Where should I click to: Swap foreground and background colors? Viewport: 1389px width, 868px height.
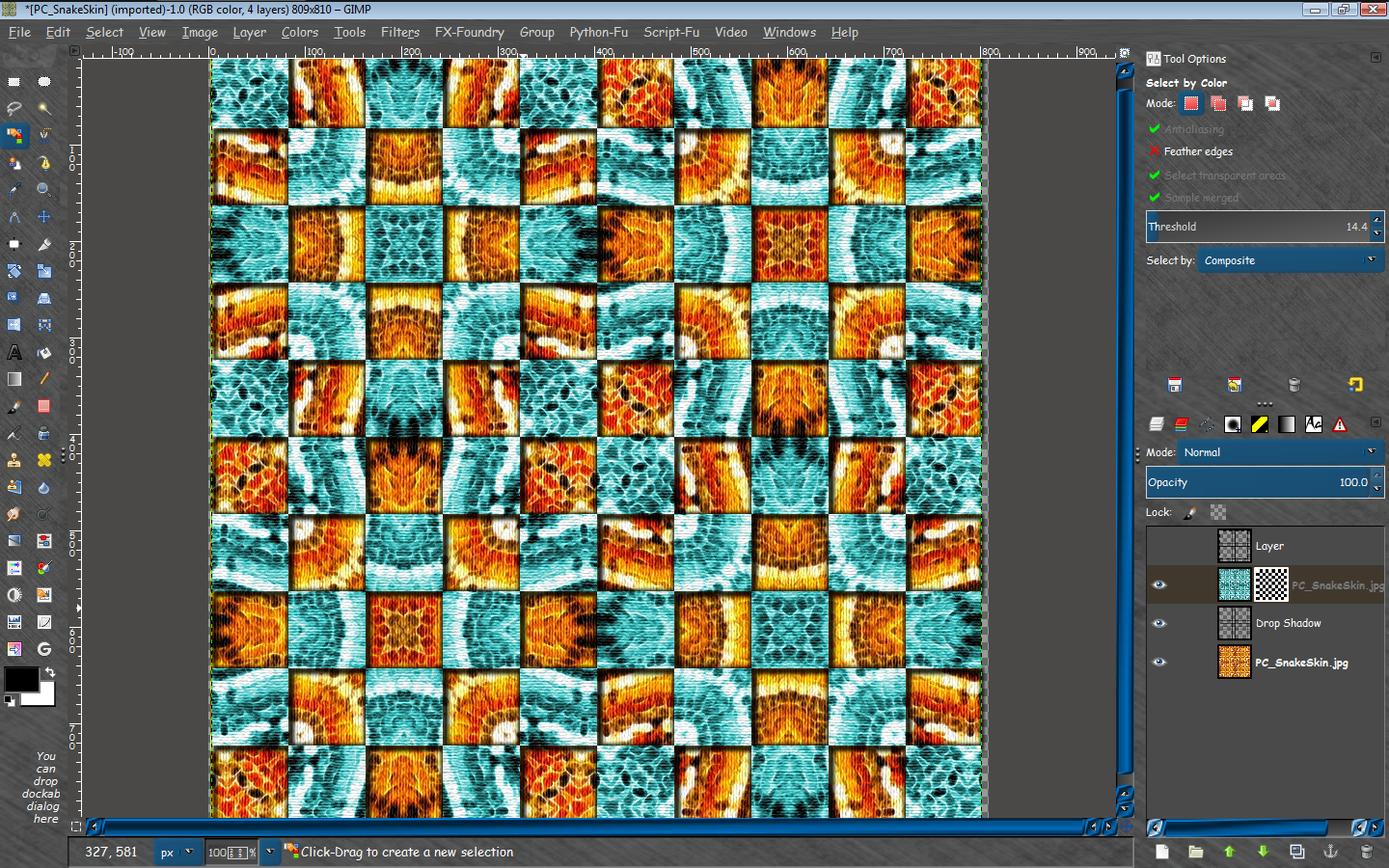click(49, 672)
